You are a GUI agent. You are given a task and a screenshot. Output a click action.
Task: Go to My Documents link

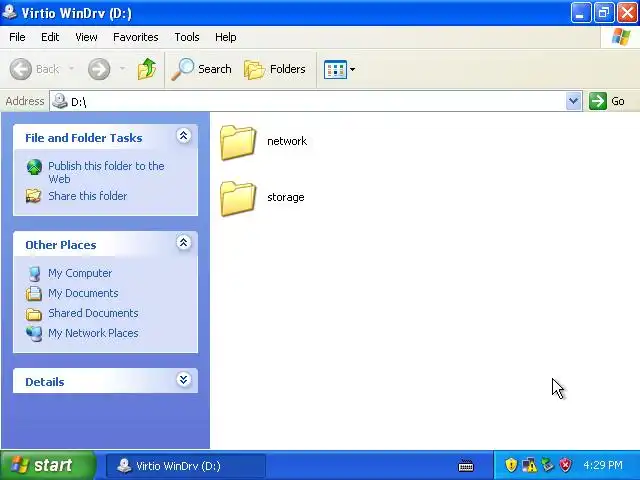(83, 293)
